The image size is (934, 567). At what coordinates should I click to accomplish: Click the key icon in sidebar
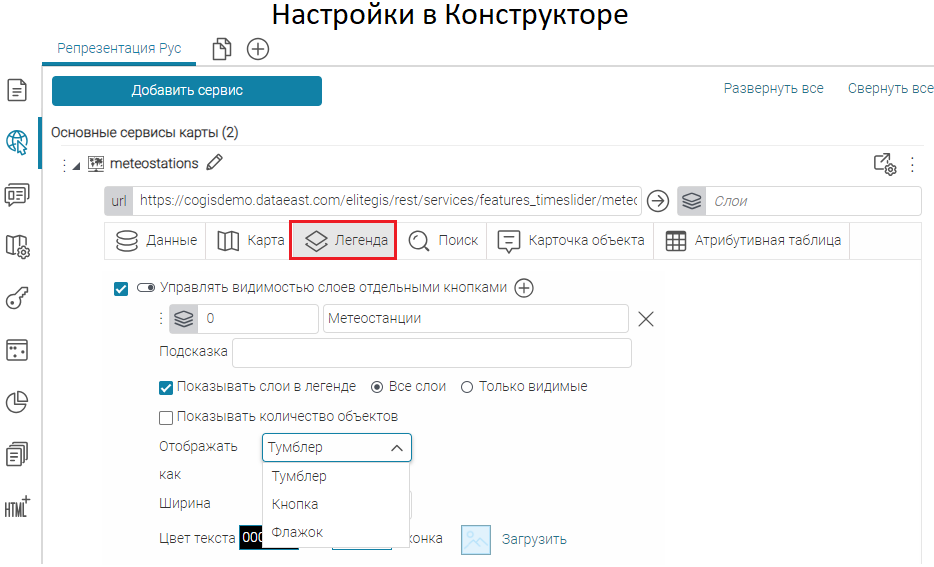pos(17,298)
